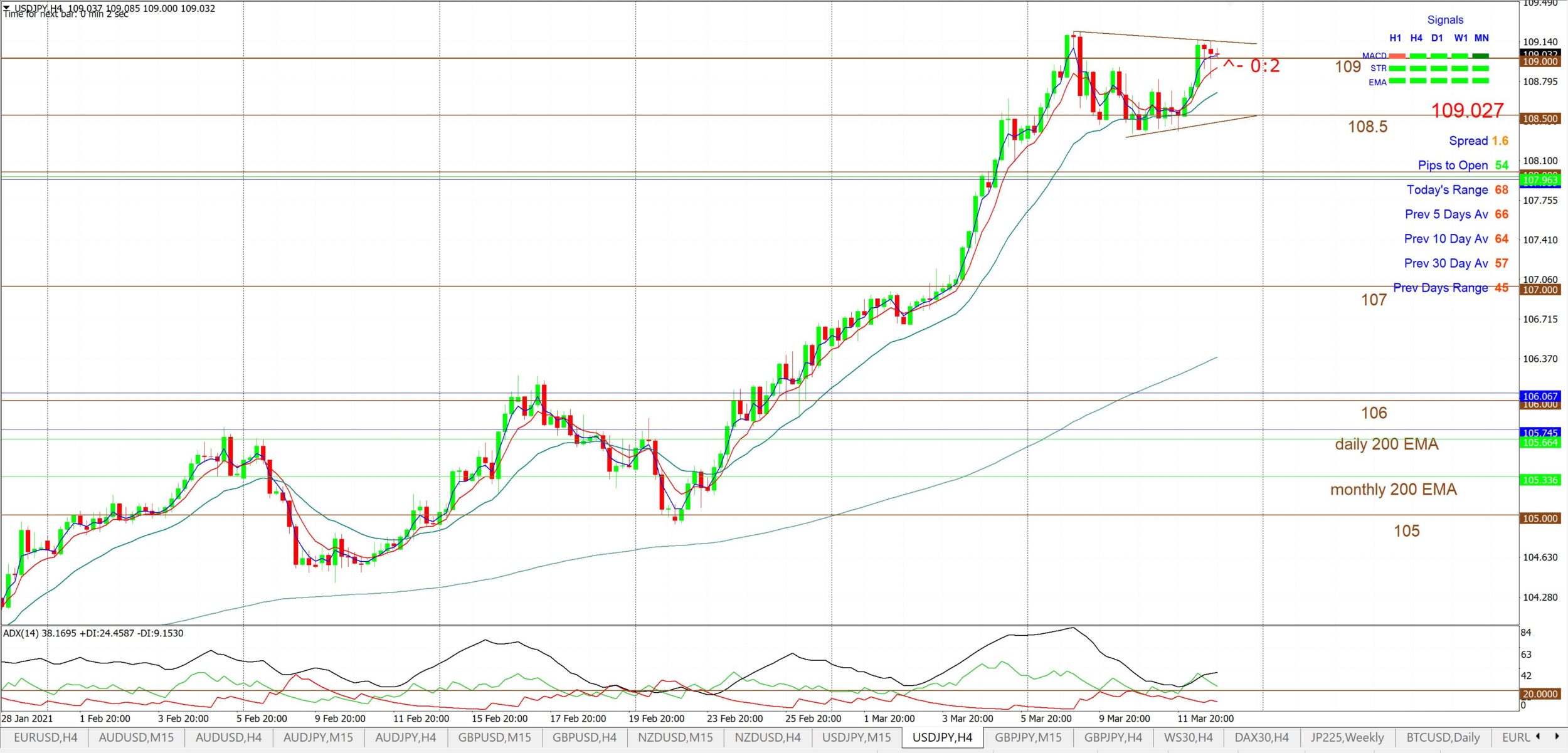Click the 'daily 200 EMA' chart label

click(x=1386, y=445)
